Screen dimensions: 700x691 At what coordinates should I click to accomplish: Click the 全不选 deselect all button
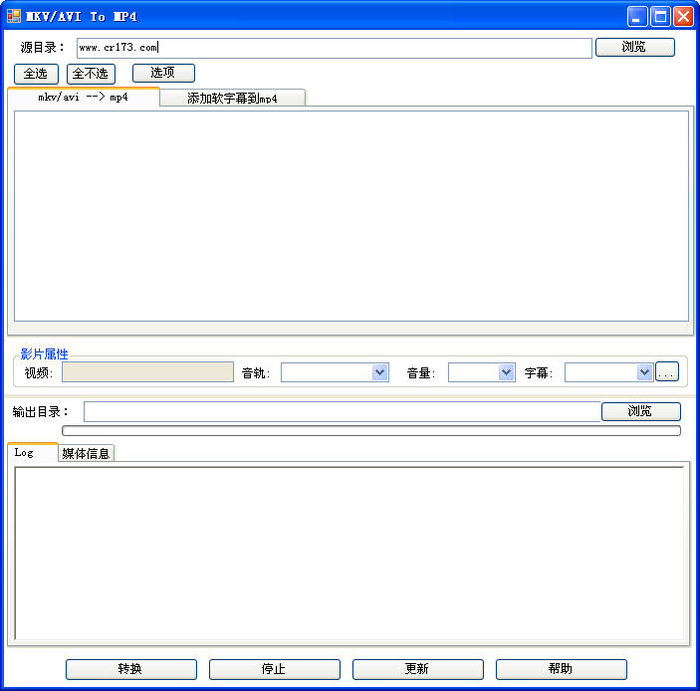91,74
